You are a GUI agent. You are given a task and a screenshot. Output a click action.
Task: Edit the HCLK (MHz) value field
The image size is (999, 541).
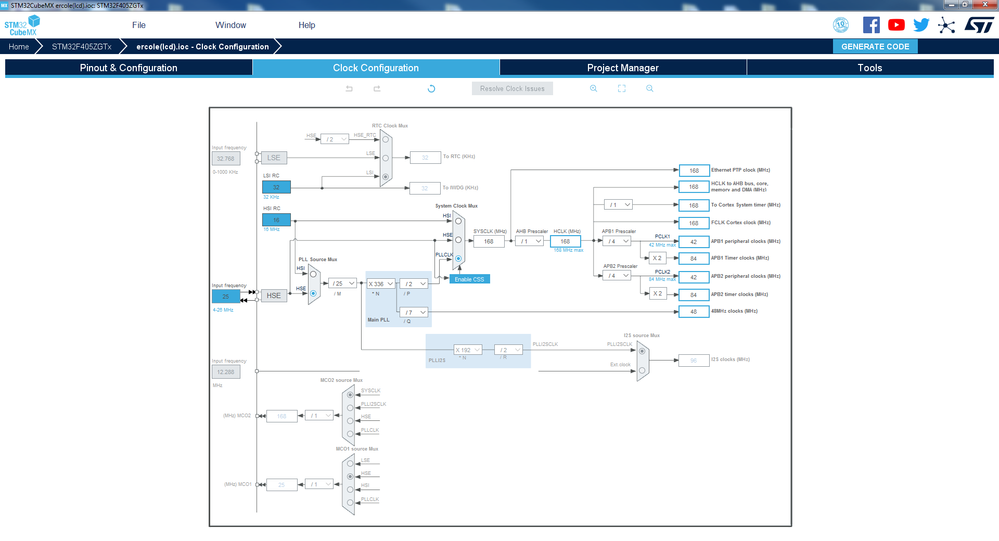565,242
